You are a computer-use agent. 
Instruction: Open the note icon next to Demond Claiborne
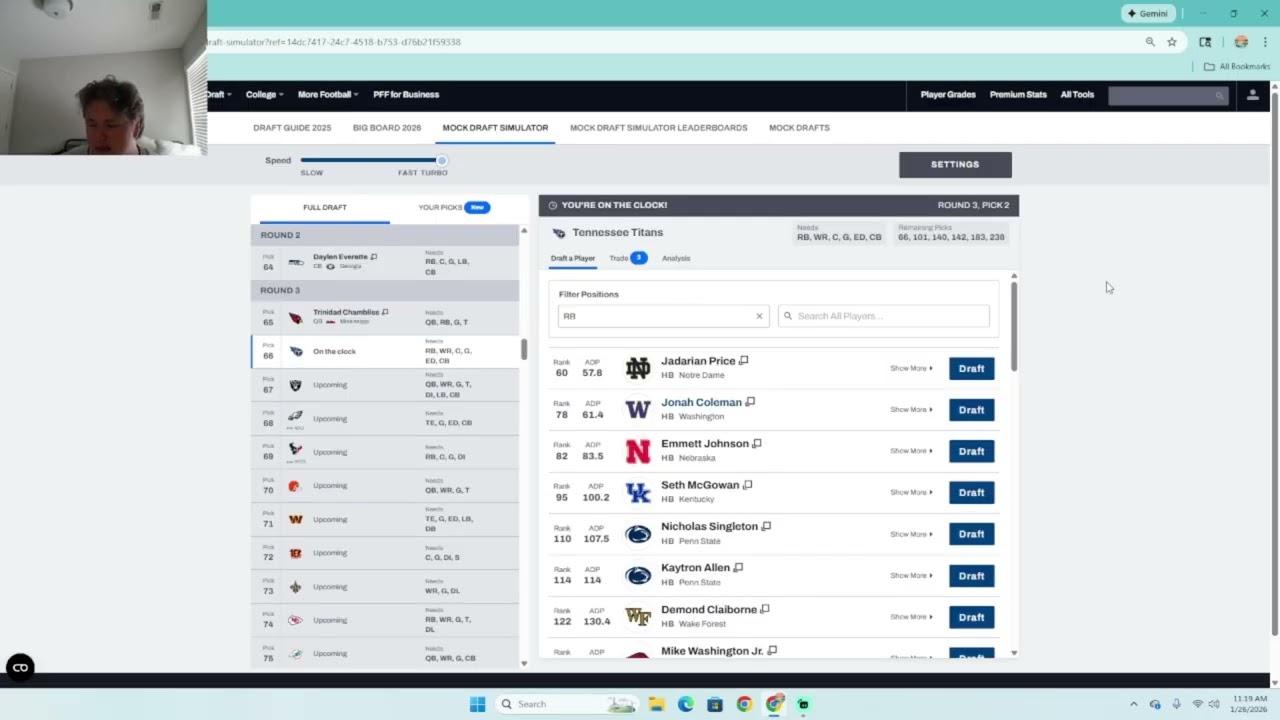coord(765,609)
